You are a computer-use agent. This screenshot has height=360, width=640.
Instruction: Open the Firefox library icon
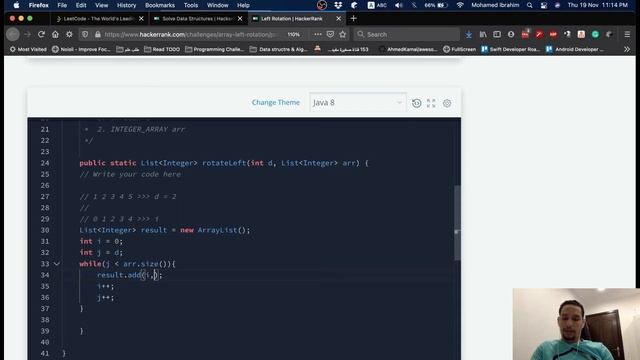click(x=483, y=35)
